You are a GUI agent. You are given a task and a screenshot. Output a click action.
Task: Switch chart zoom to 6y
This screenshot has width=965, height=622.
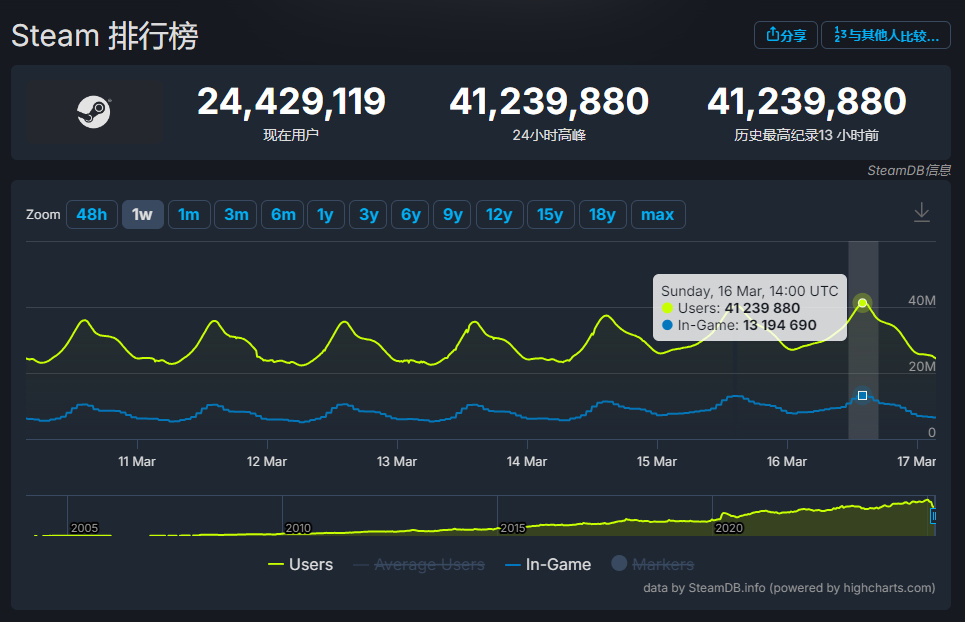click(410, 215)
